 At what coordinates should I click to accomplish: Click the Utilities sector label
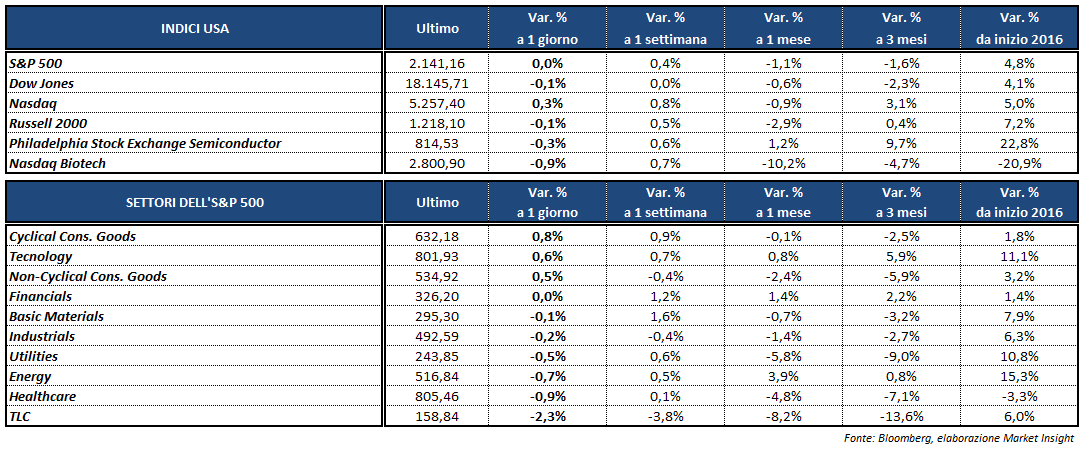[33, 357]
